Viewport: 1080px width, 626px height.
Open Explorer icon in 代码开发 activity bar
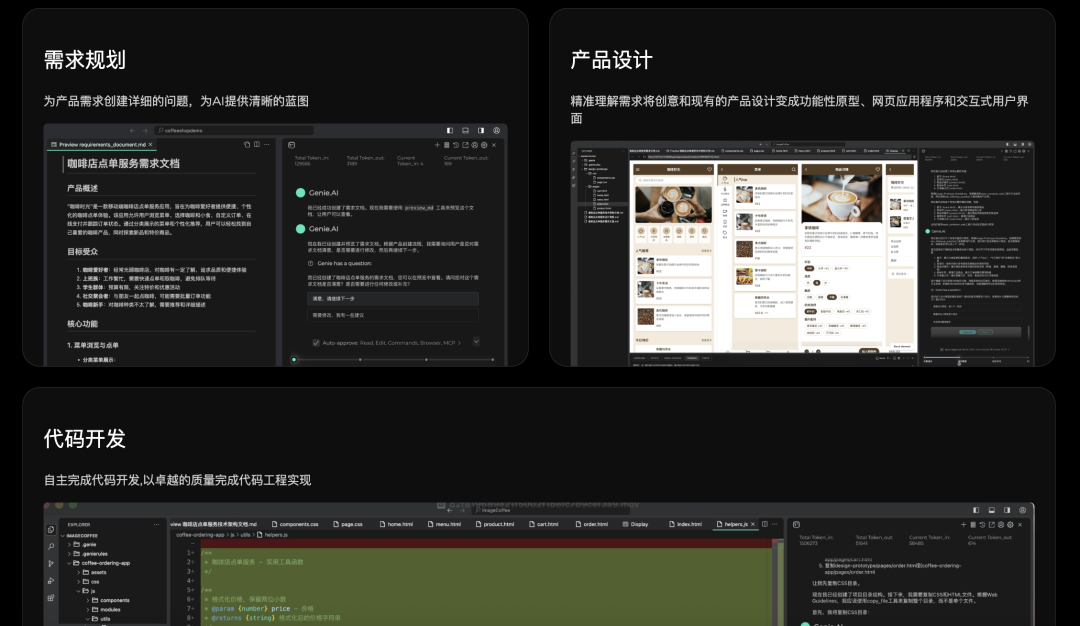click(50, 530)
